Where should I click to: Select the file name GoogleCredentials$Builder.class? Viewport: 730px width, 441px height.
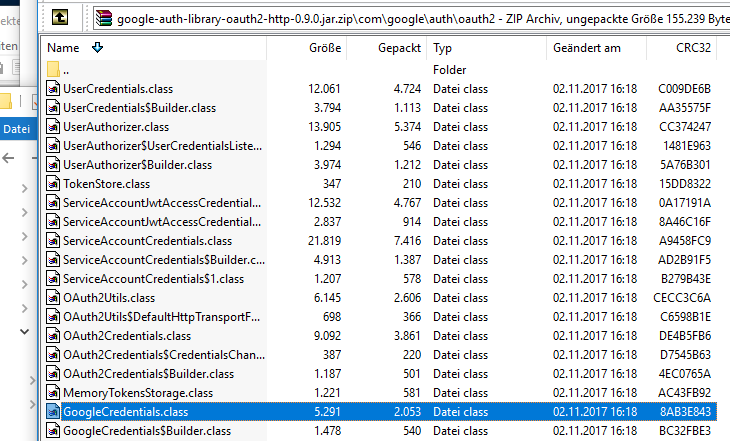(147, 431)
